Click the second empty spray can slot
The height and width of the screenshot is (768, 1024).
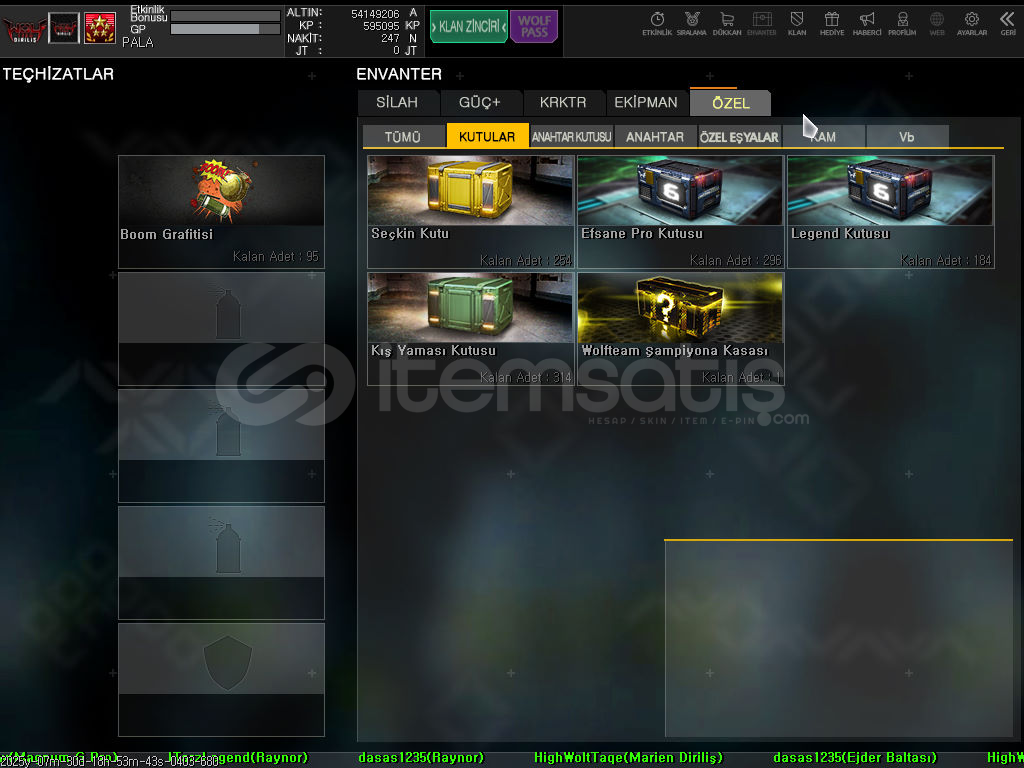(x=221, y=445)
